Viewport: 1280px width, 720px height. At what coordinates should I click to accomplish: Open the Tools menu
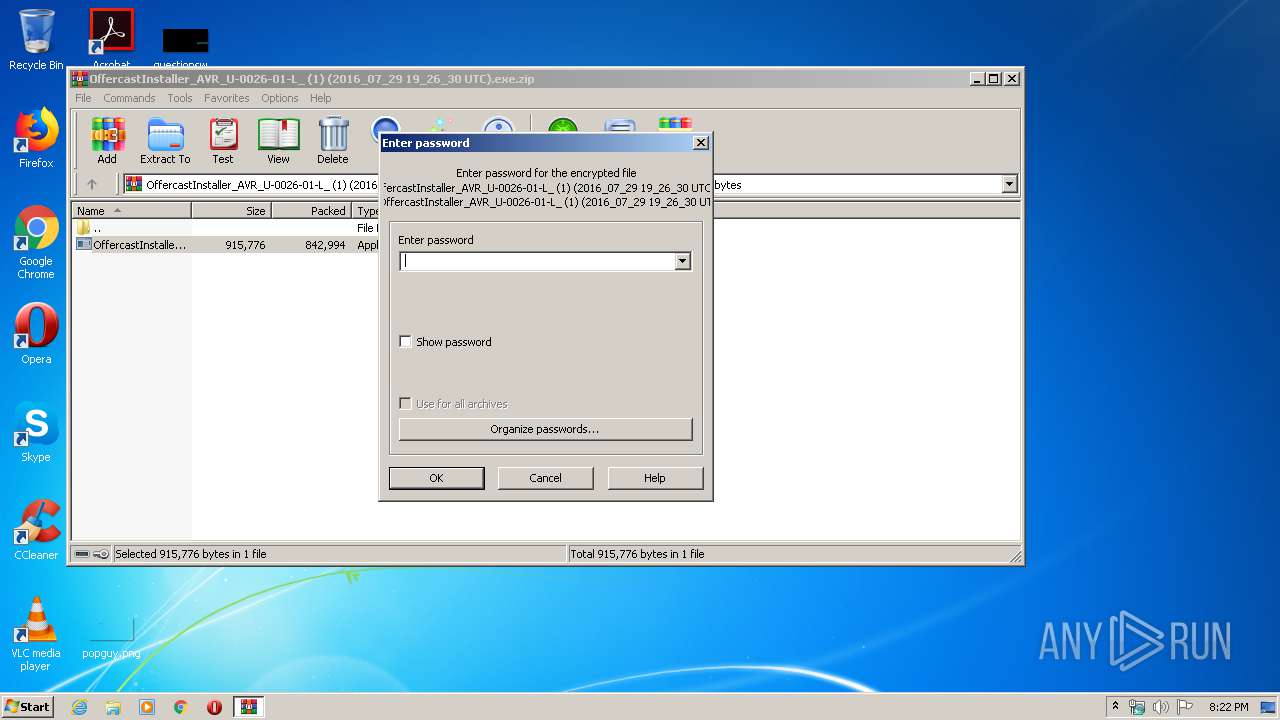pyautogui.click(x=180, y=98)
